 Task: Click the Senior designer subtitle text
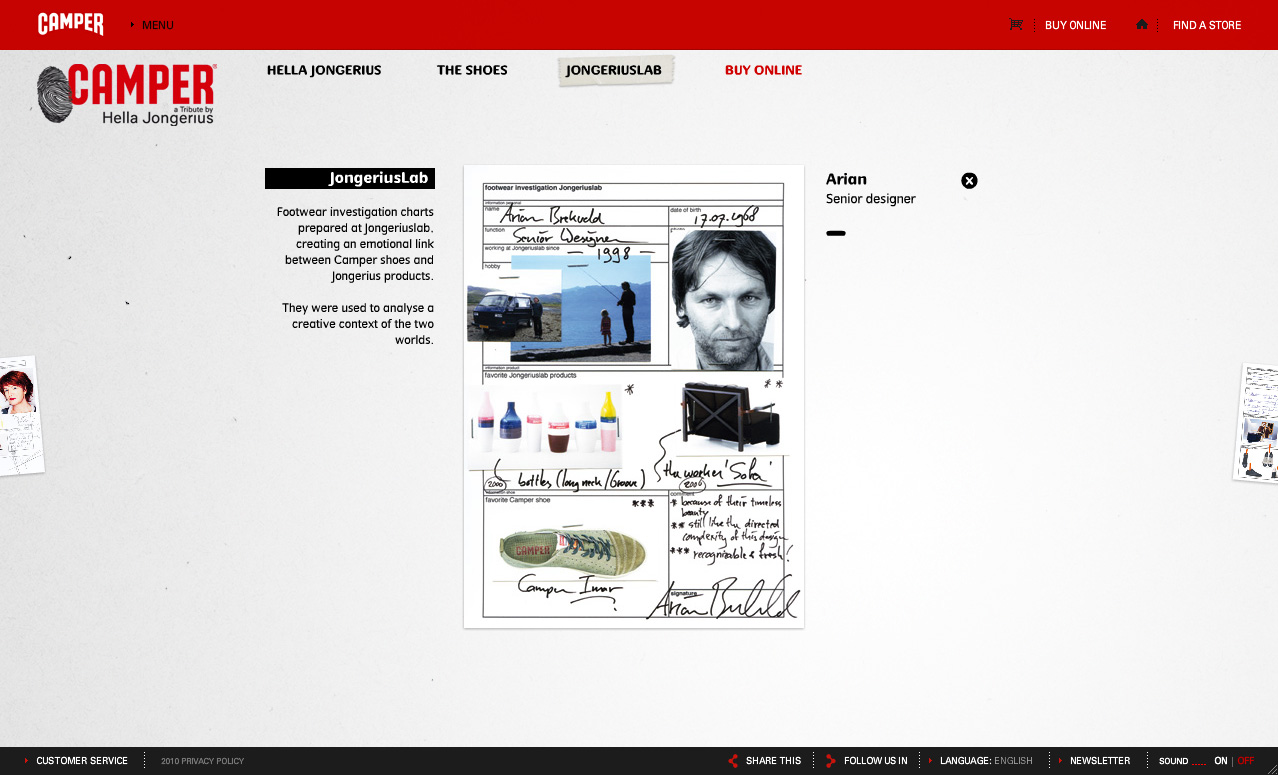870,199
